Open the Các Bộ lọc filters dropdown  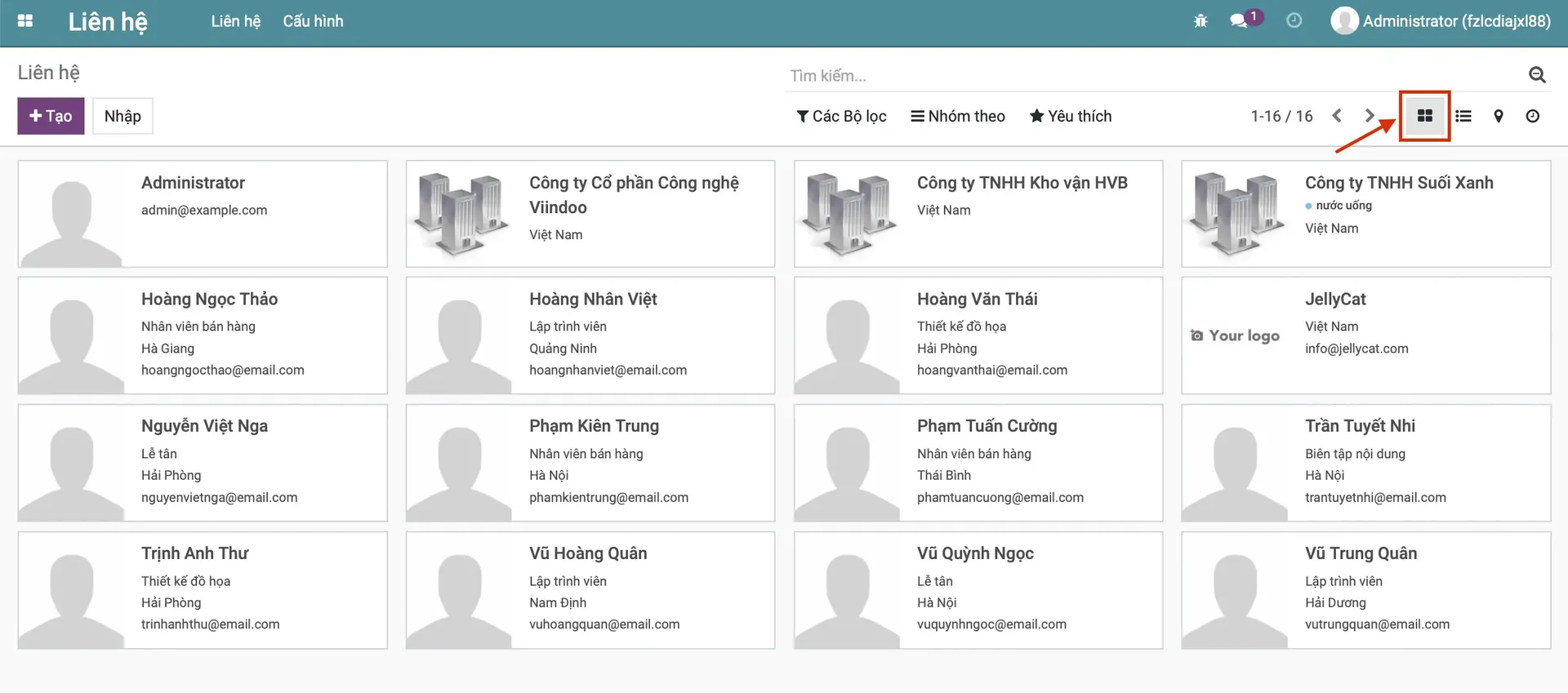point(841,116)
